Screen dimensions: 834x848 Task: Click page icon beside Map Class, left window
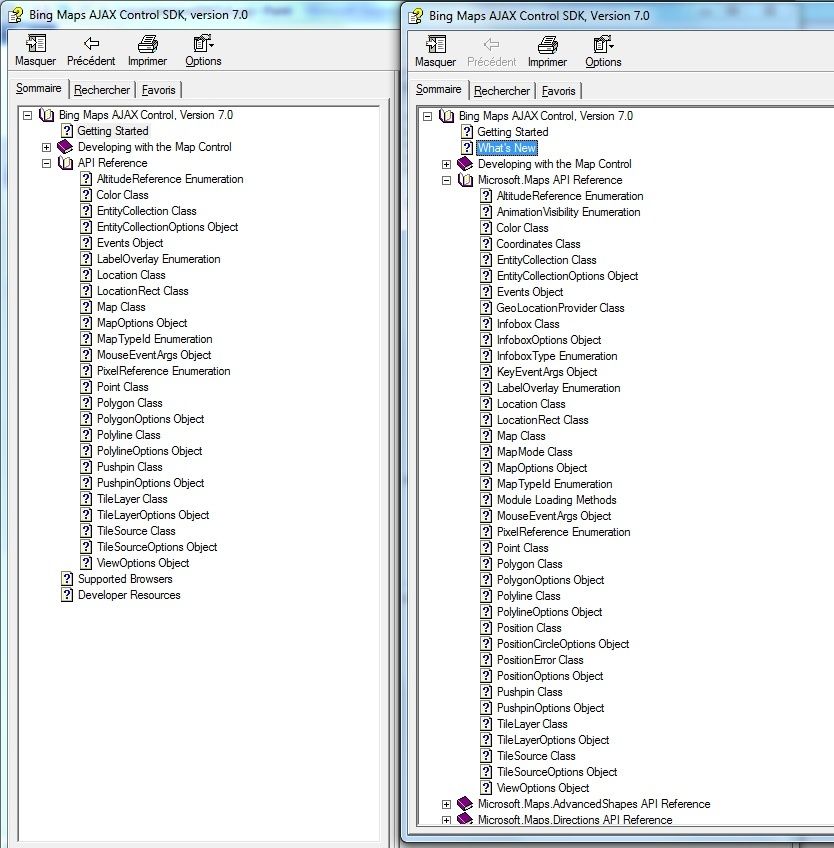point(86,307)
